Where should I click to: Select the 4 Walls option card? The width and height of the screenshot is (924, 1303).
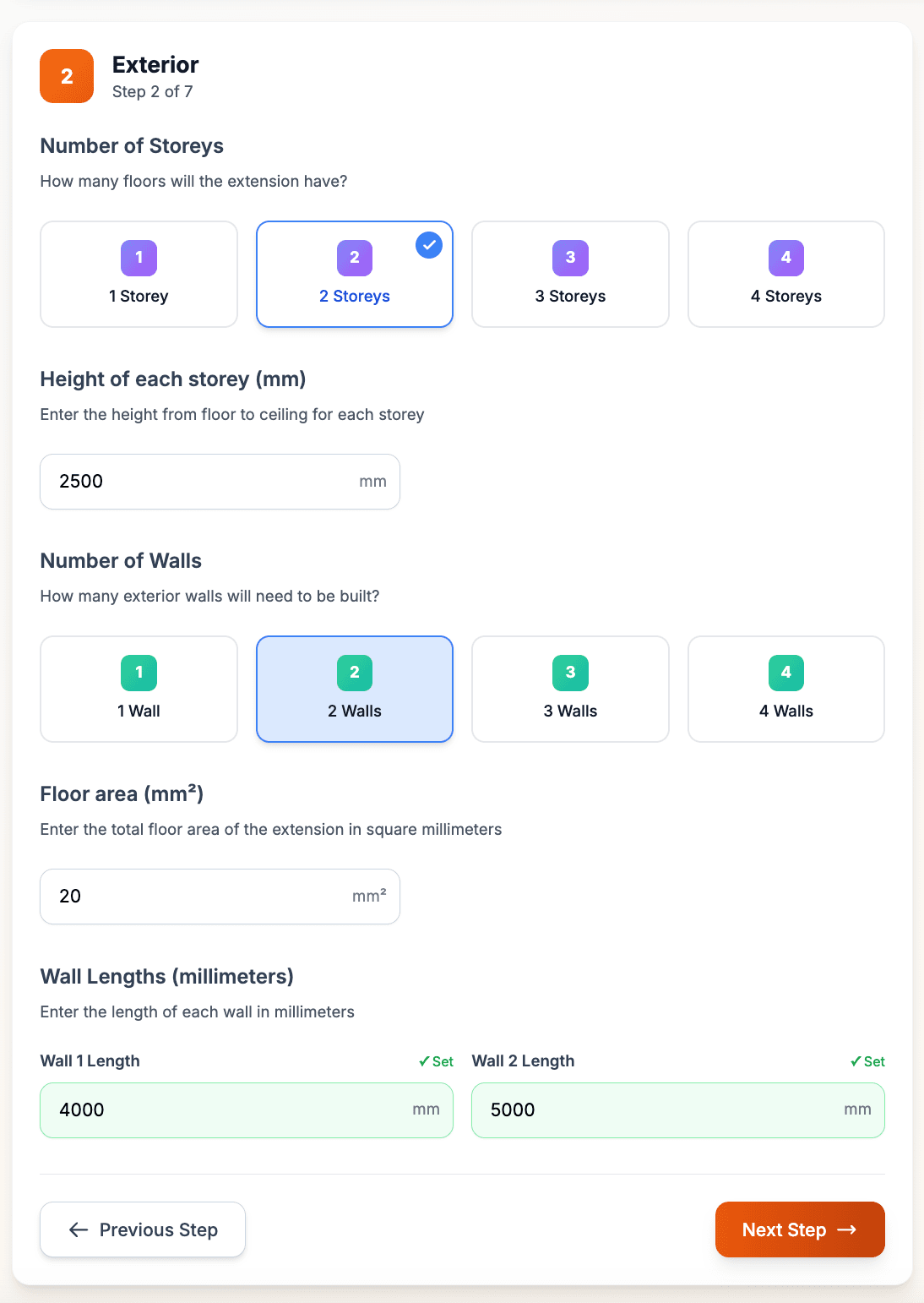(786, 690)
